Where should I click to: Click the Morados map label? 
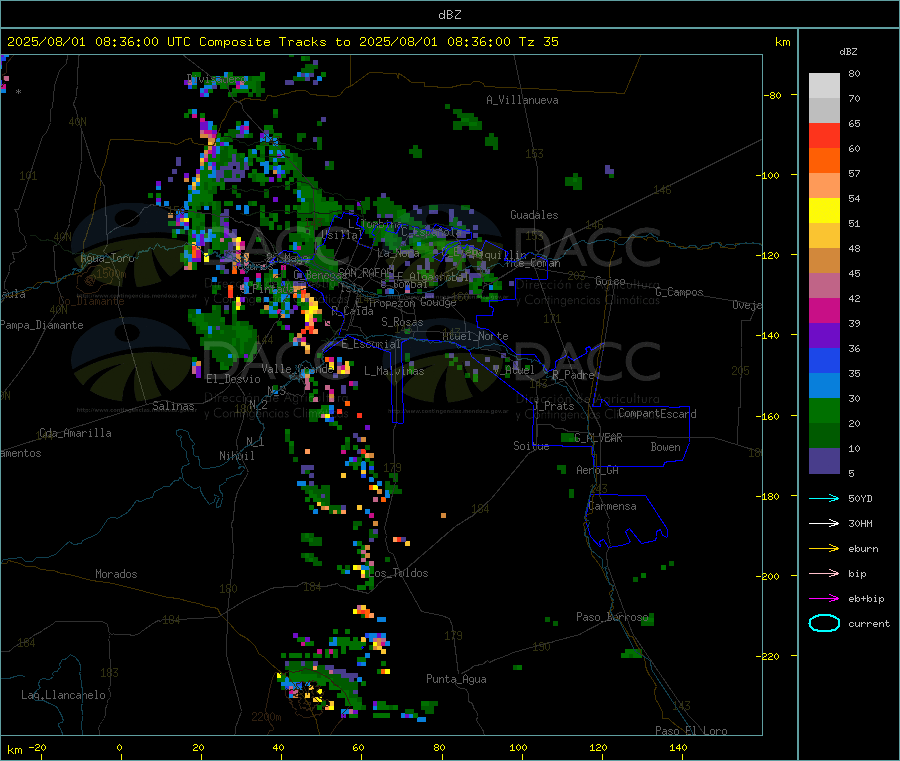(x=116, y=574)
